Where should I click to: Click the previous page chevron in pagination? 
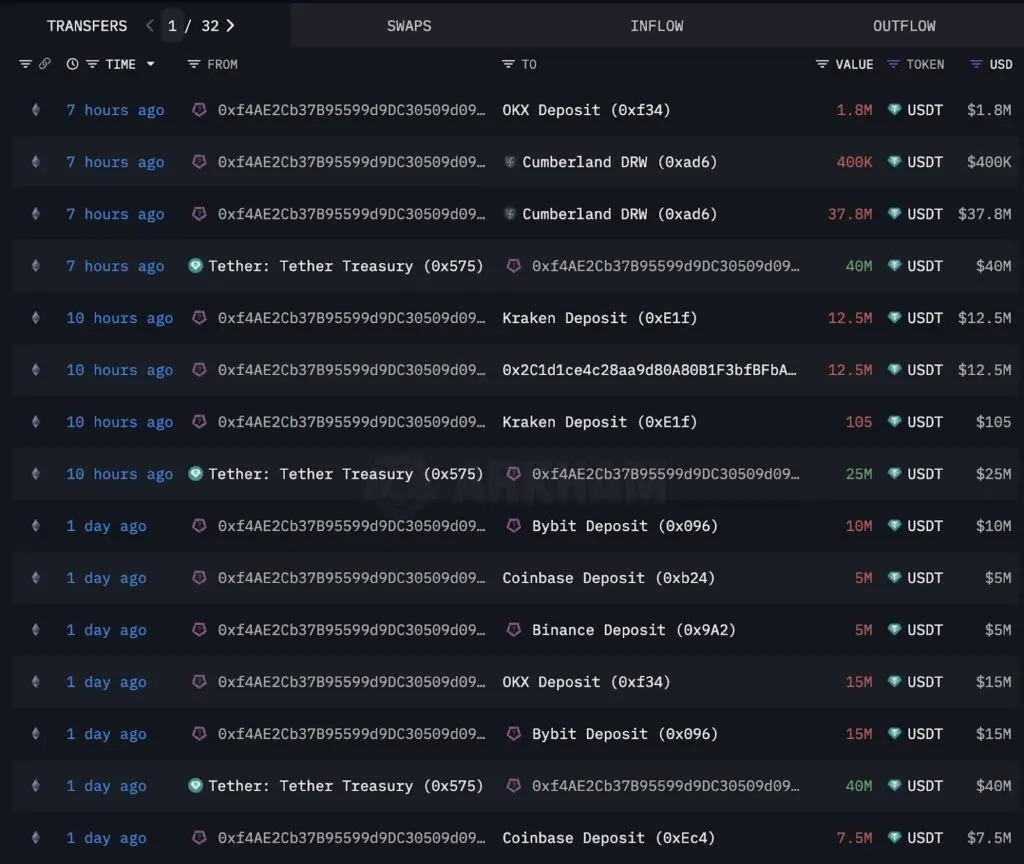pos(148,25)
